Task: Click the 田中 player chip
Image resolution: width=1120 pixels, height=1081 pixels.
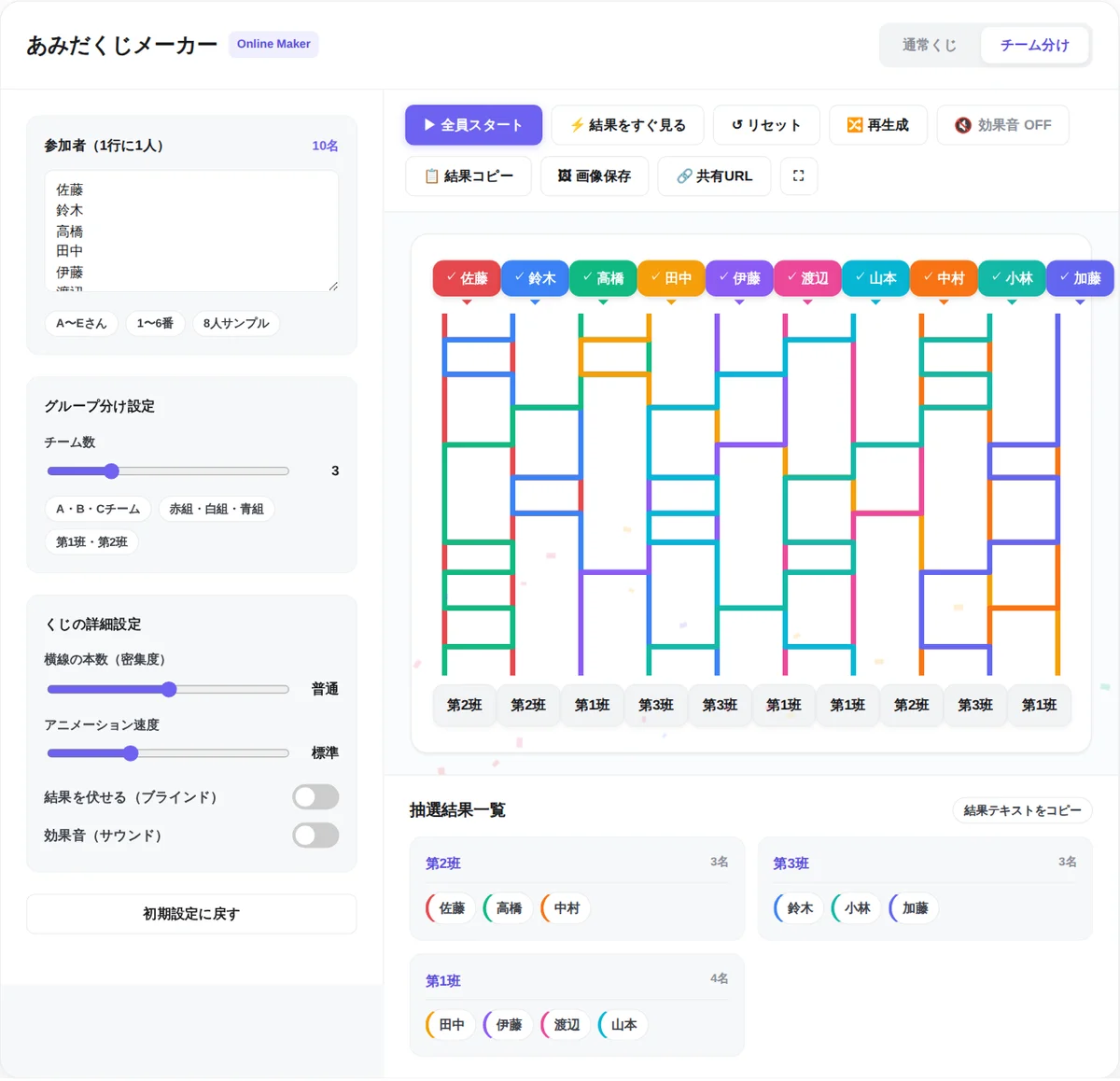Action: pos(671,278)
